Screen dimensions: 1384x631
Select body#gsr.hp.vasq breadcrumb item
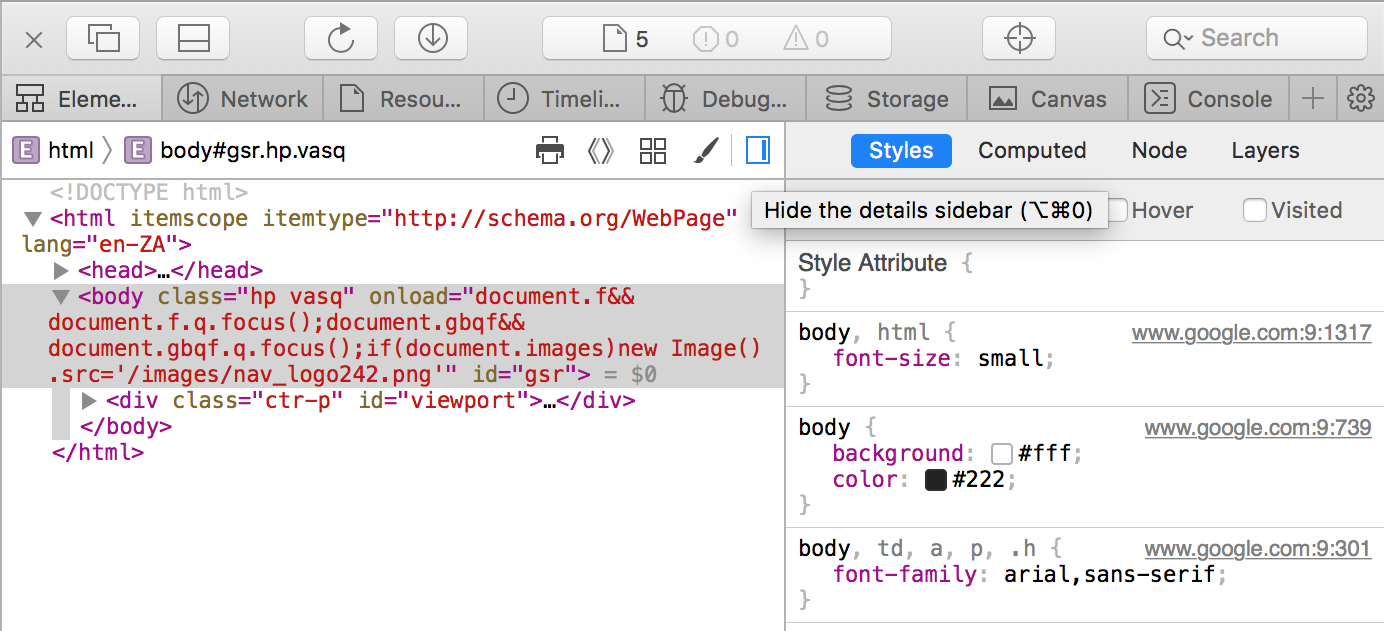point(235,151)
